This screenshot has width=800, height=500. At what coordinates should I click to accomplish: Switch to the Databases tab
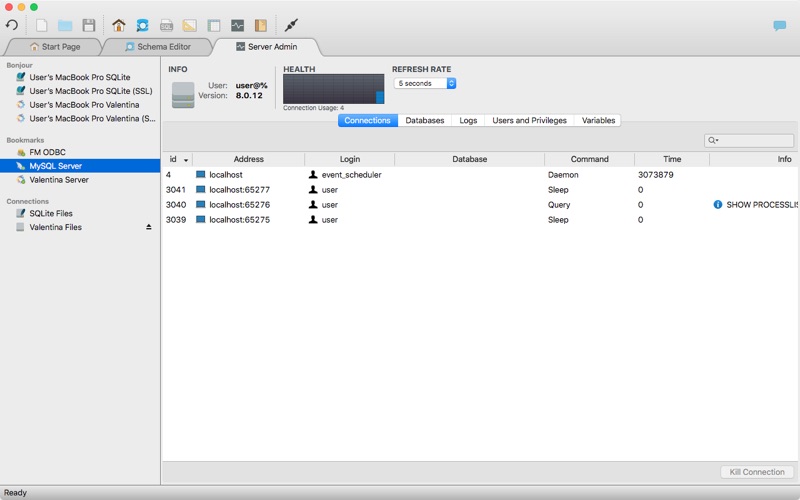424,120
